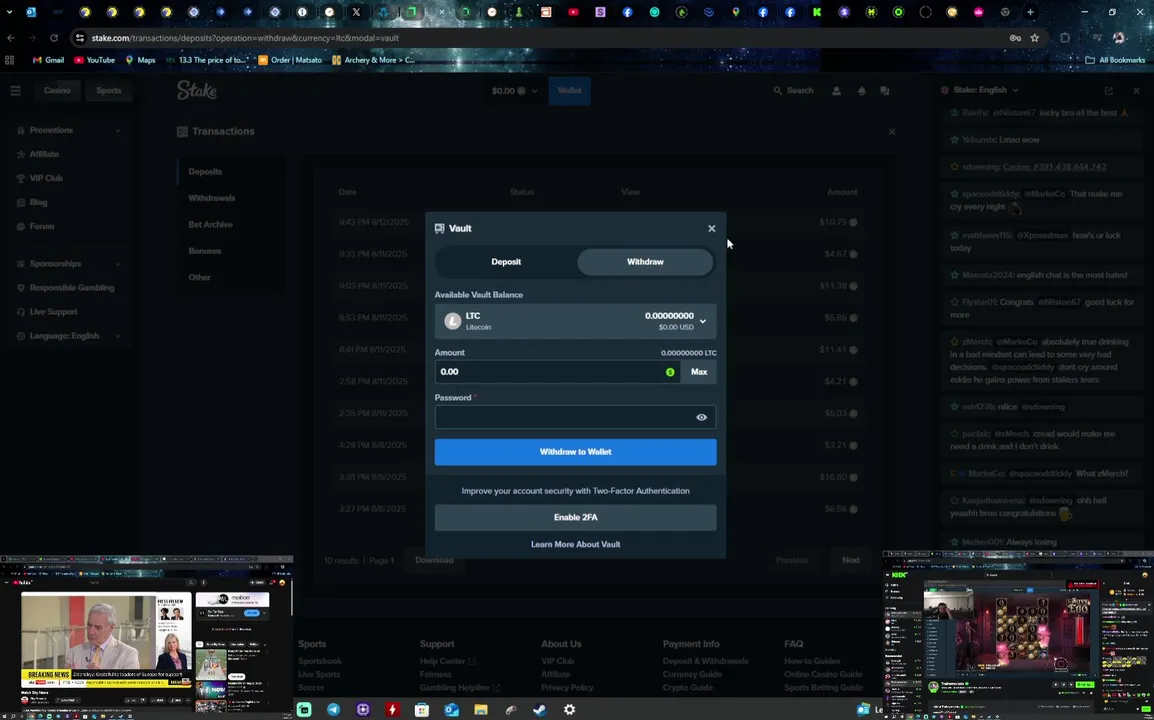Viewport: 1154px width, 720px height.
Task: Click the chat bubbles icon in header
Action: (x=885, y=91)
